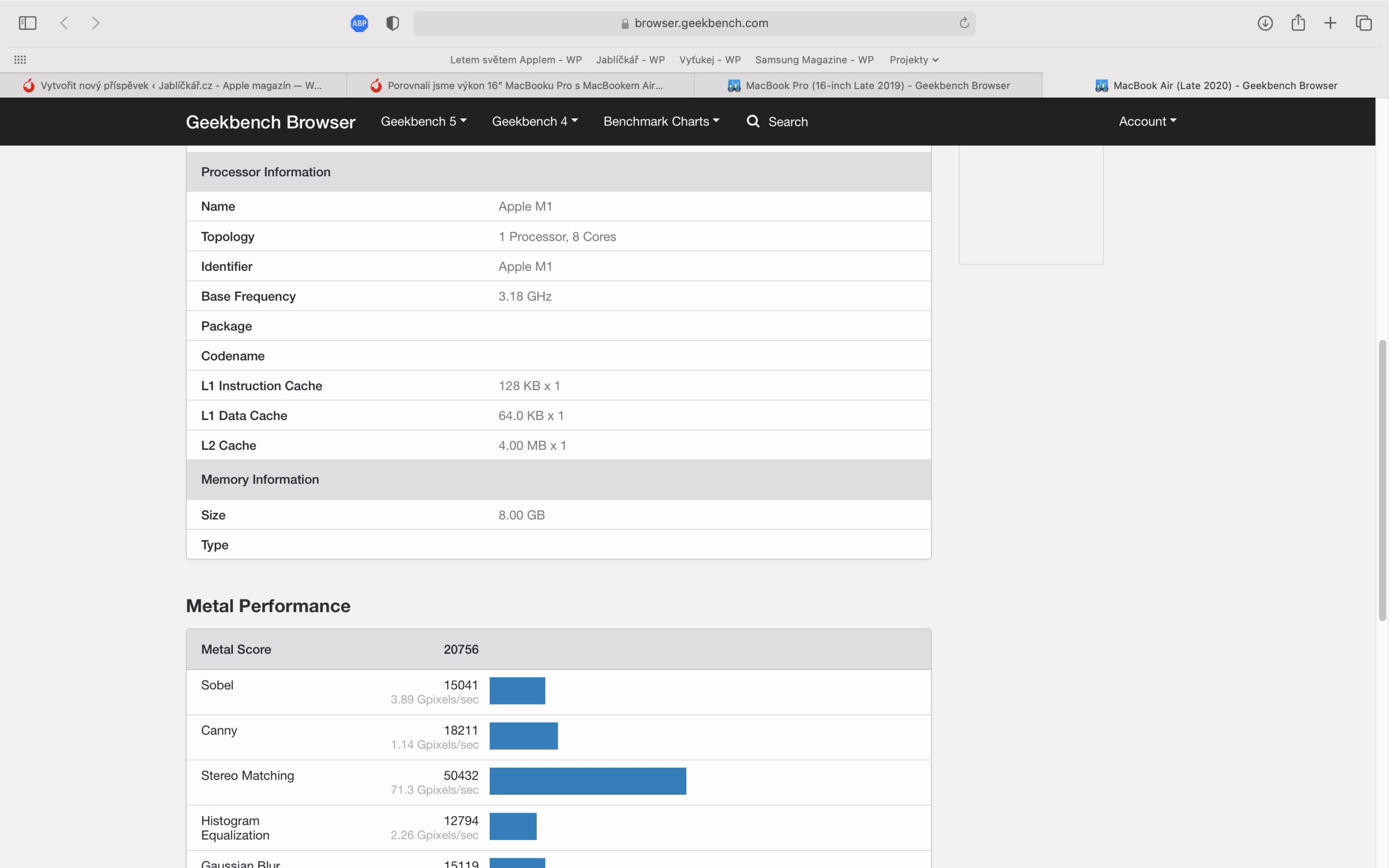Open the Geekbench 4 dropdown menu

(535, 121)
